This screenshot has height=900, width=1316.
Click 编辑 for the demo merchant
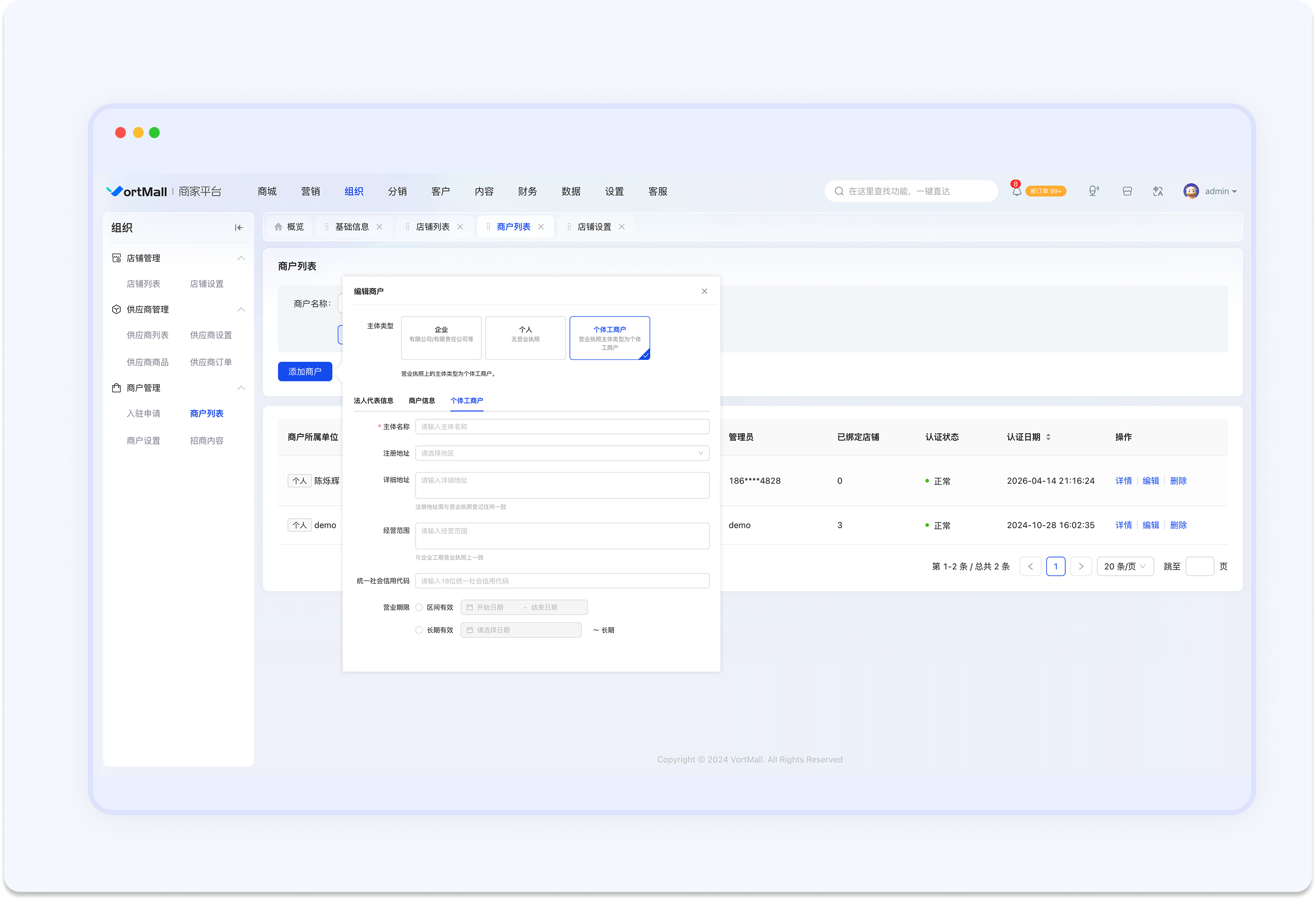[1150, 525]
